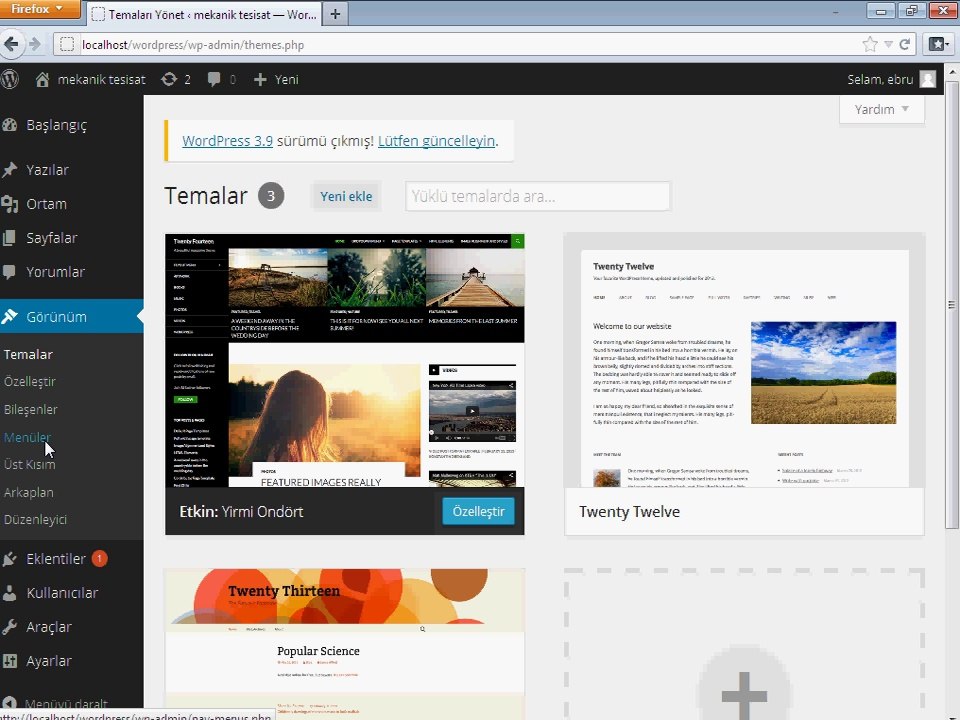Viewport: 960px width, 720px height.
Task: Click the blue Özelleştir button
Action: 478,511
